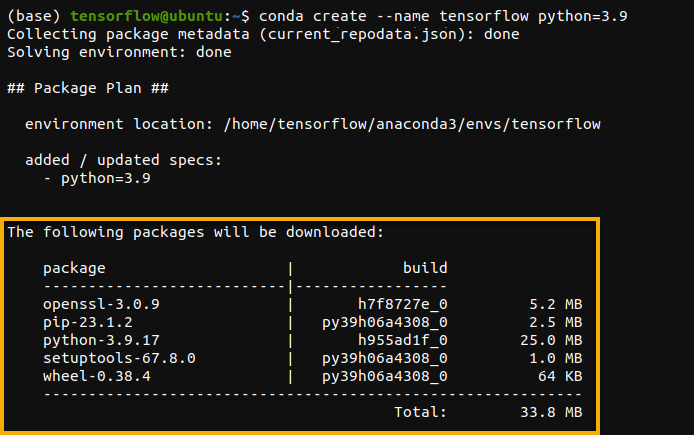Click the python size '25.0 MB'

(x=551, y=340)
